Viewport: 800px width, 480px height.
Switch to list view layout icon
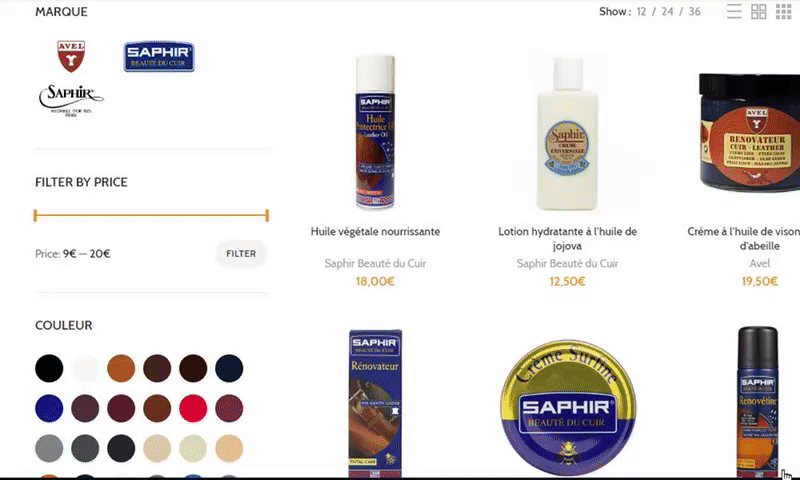point(734,11)
